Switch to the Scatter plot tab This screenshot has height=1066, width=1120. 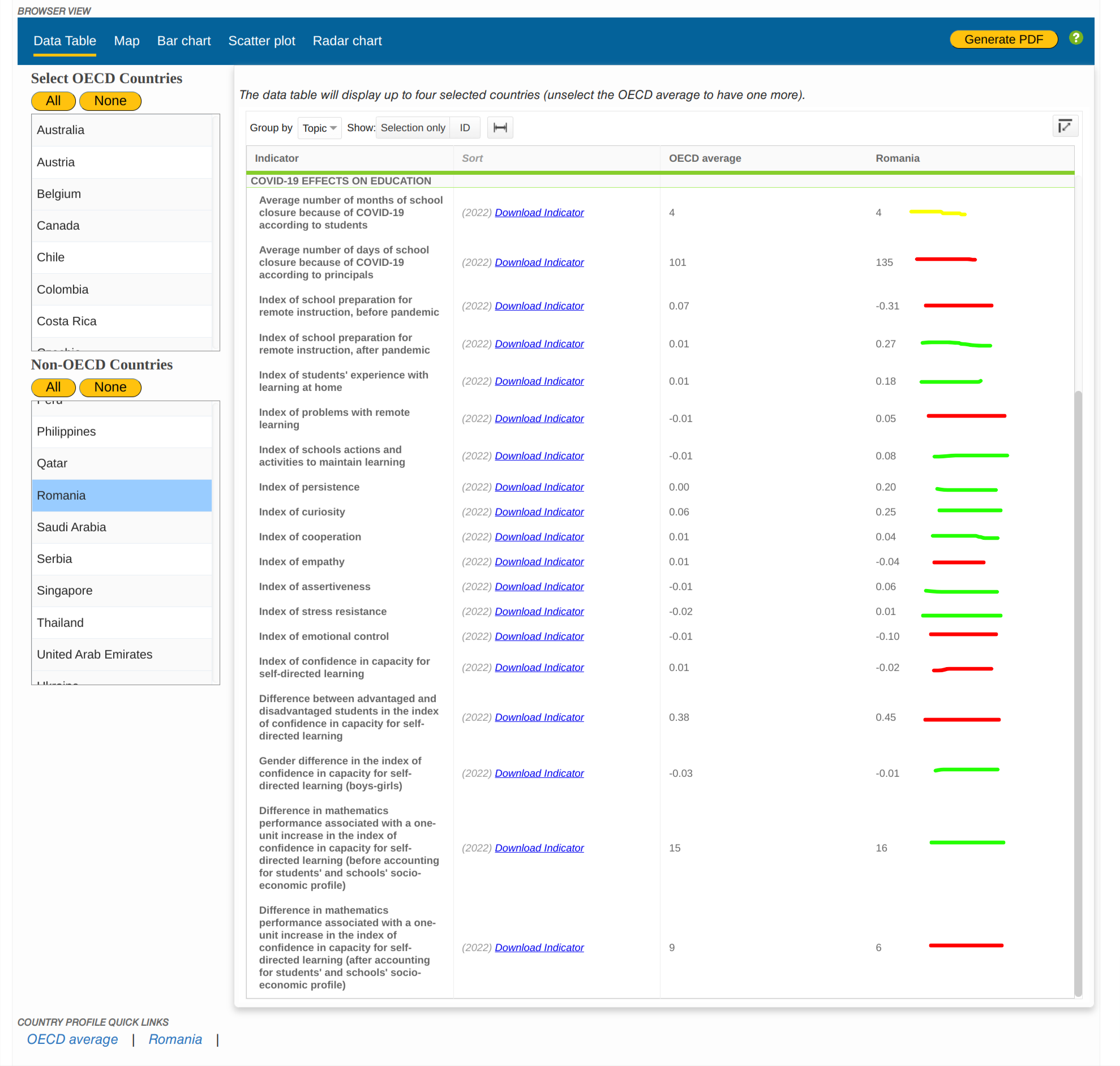click(x=261, y=41)
